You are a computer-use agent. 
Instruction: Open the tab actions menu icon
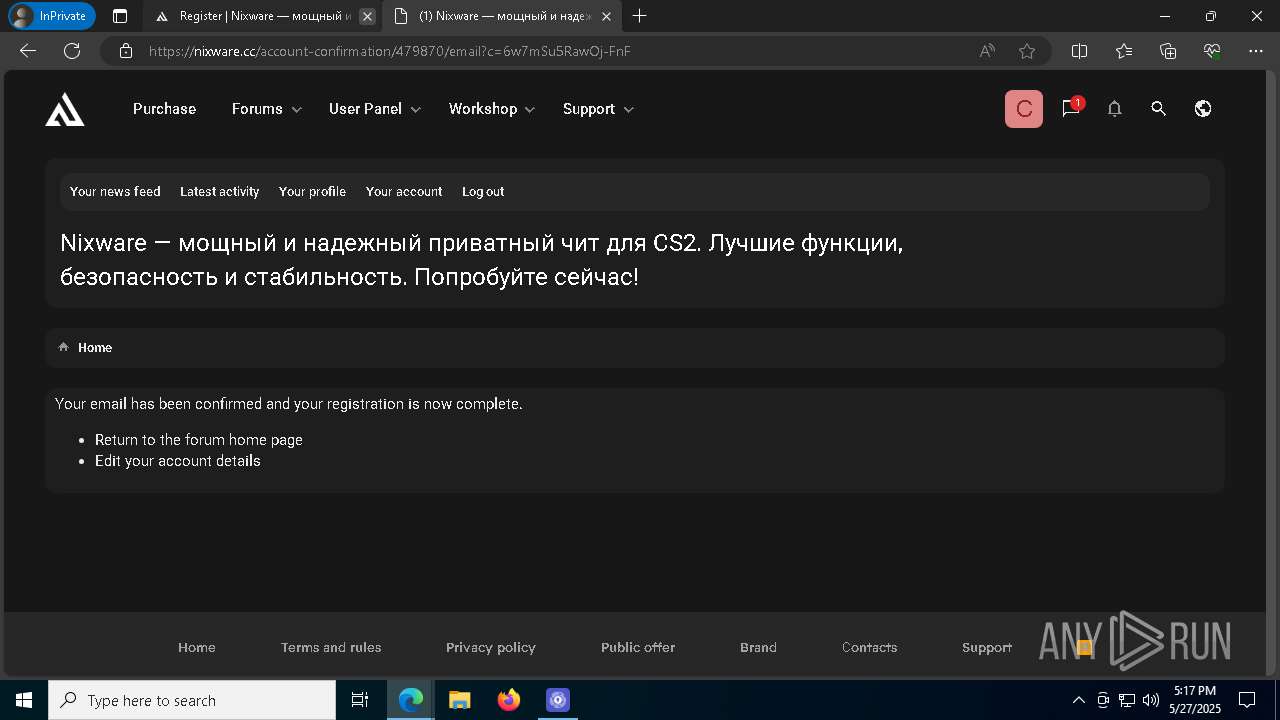(120, 16)
